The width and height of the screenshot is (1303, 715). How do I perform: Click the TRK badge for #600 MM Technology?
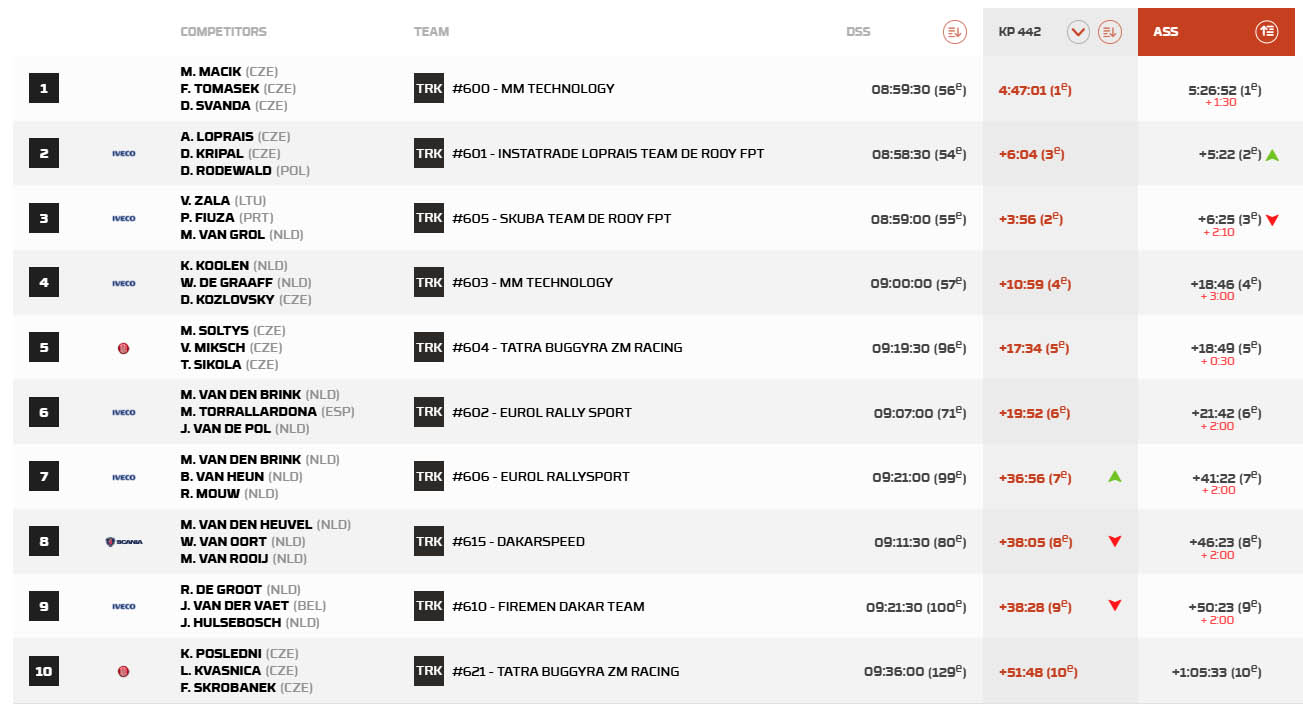click(429, 88)
